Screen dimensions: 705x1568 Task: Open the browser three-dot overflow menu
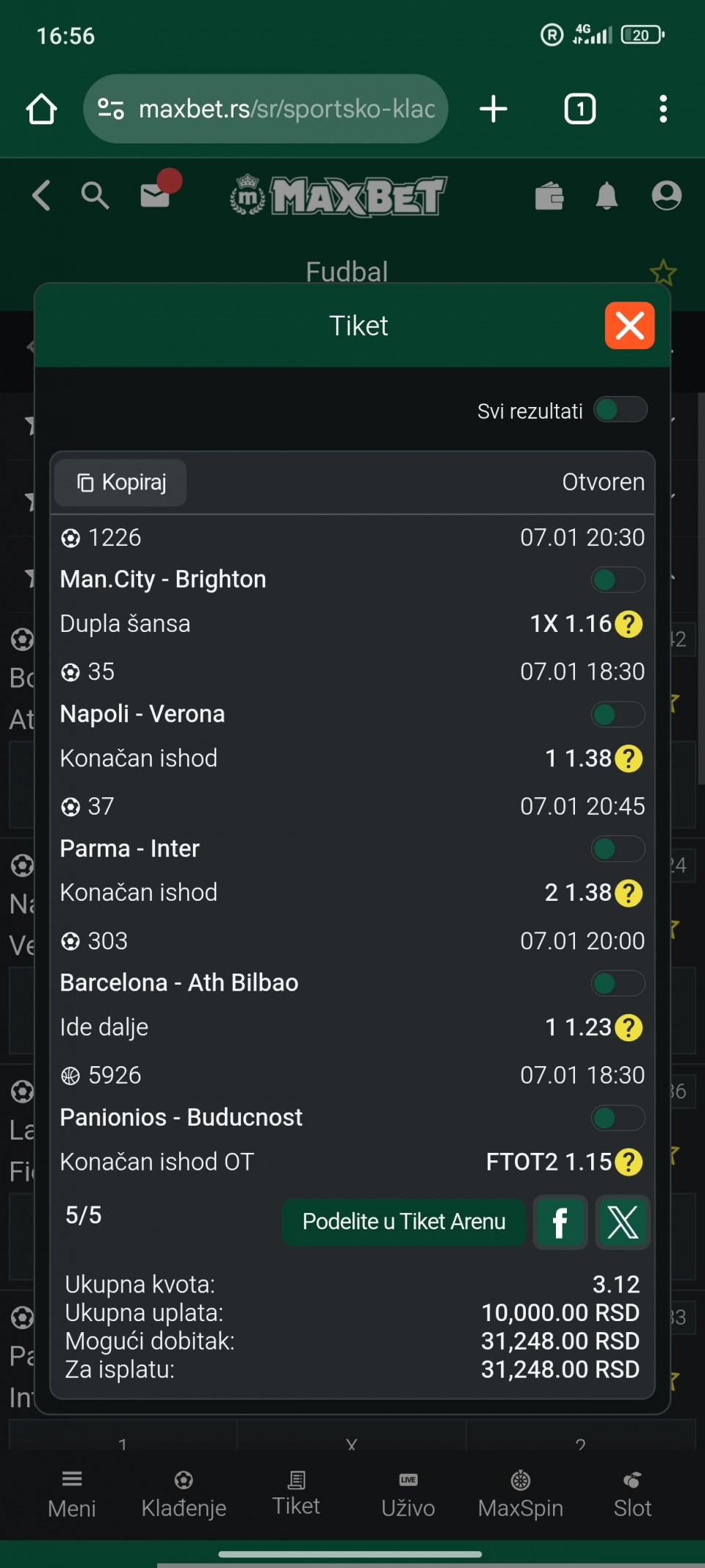click(662, 109)
